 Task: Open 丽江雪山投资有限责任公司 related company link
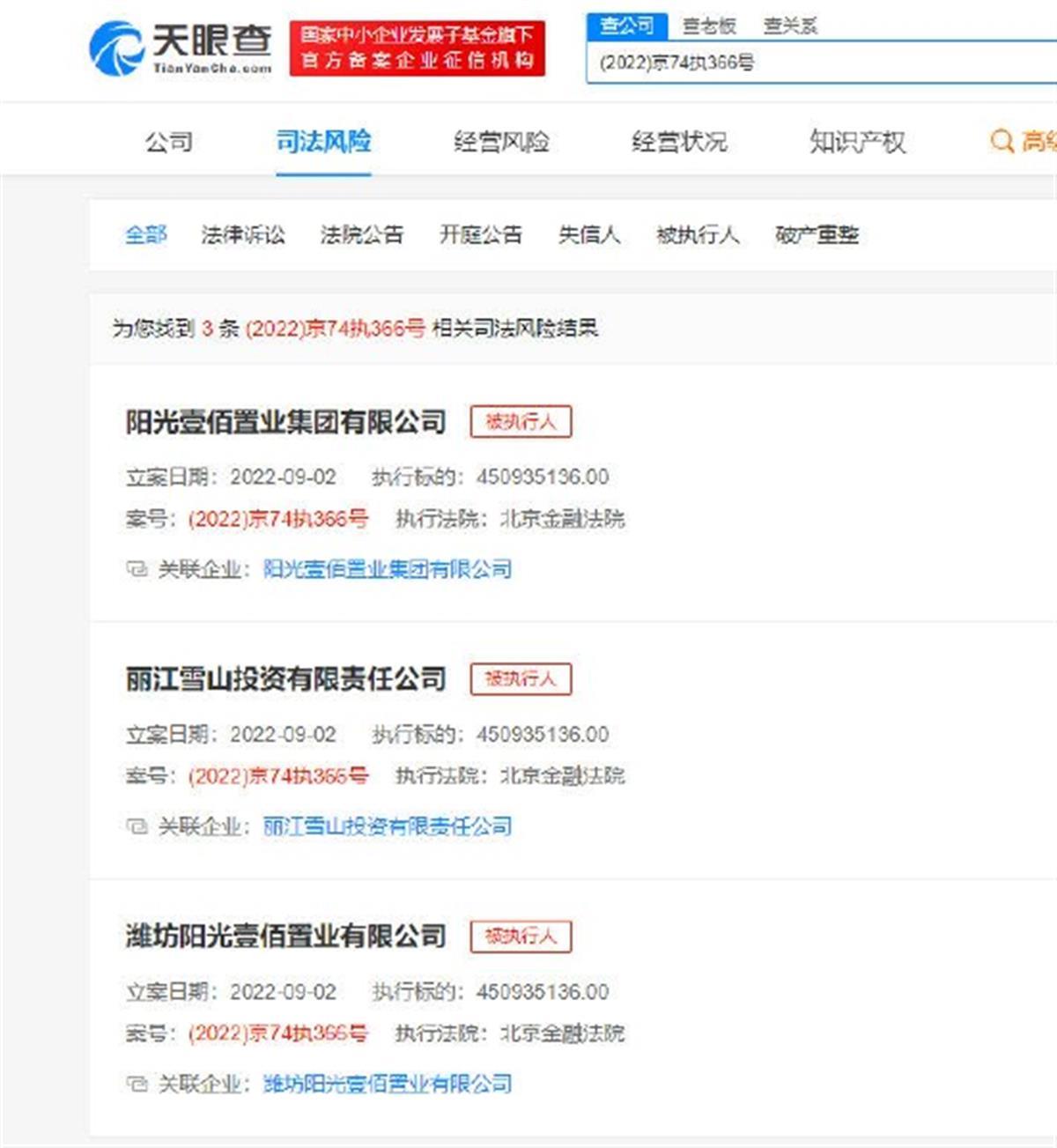coord(388,826)
